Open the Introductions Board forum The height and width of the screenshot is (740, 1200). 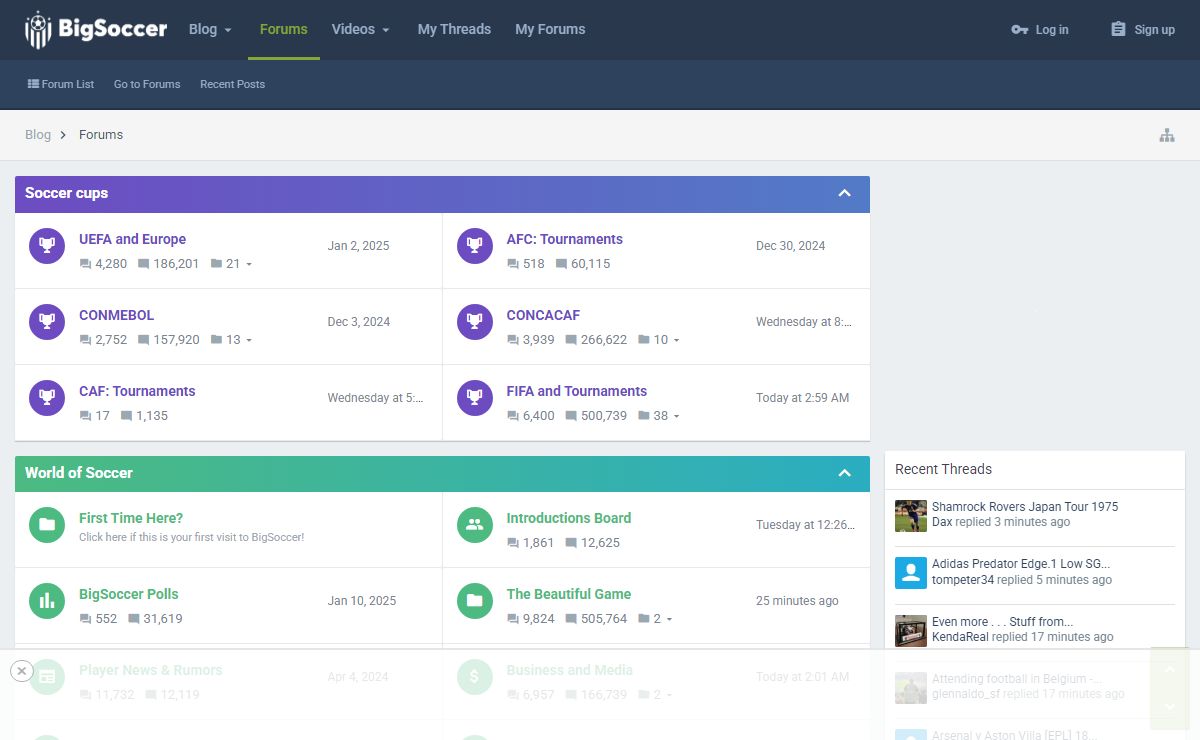569,518
